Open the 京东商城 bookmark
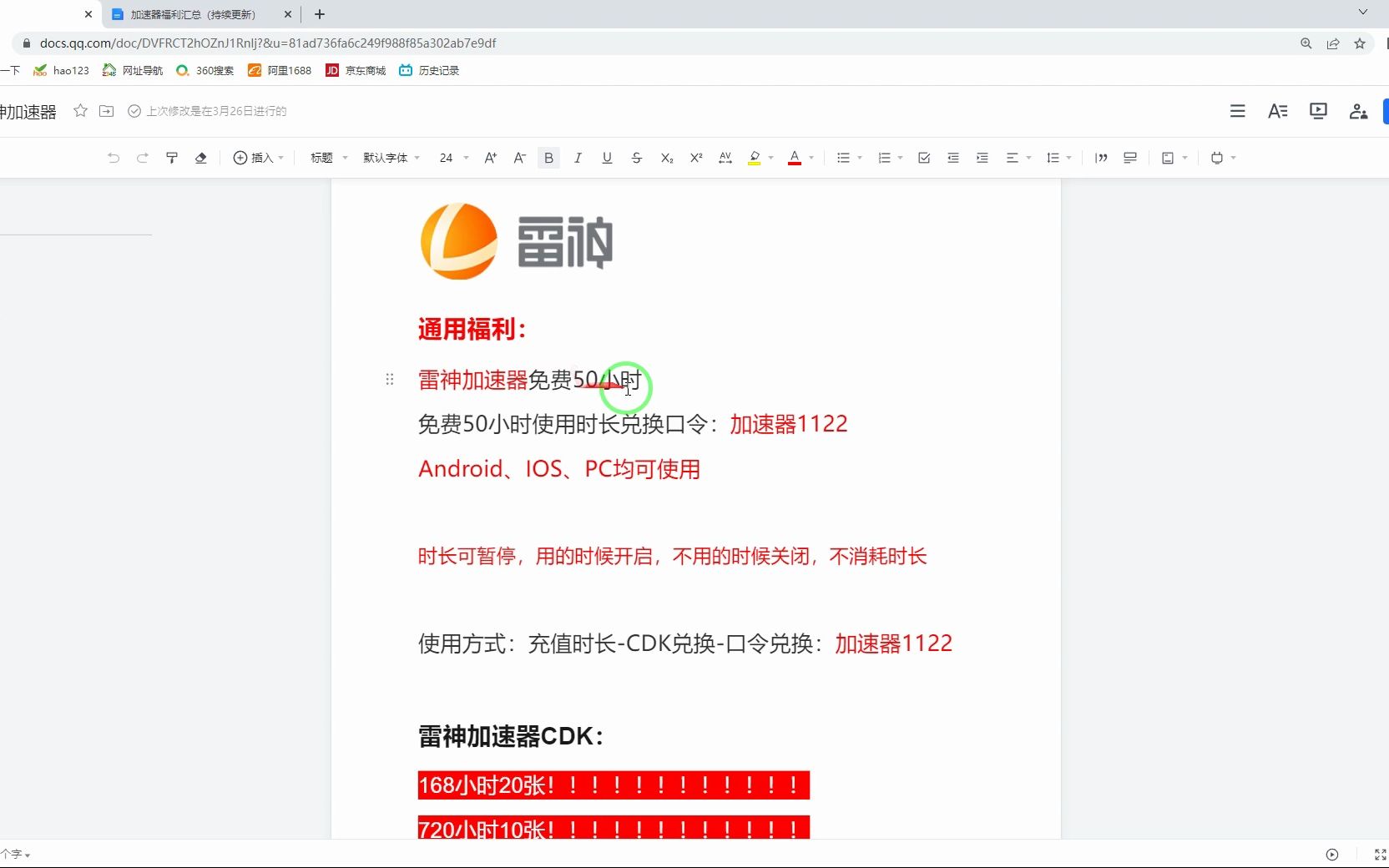The image size is (1389, 868). pyautogui.click(x=356, y=70)
